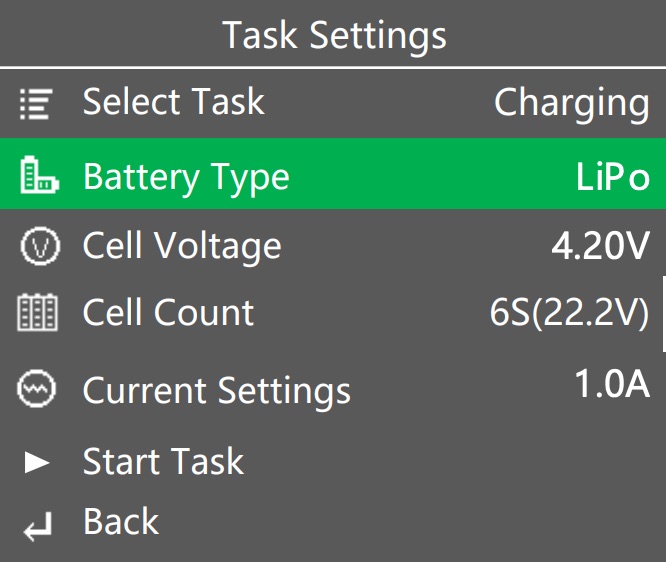Click the Select Task list icon
Screen dimensions: 666x562
[x=36, y=104]
